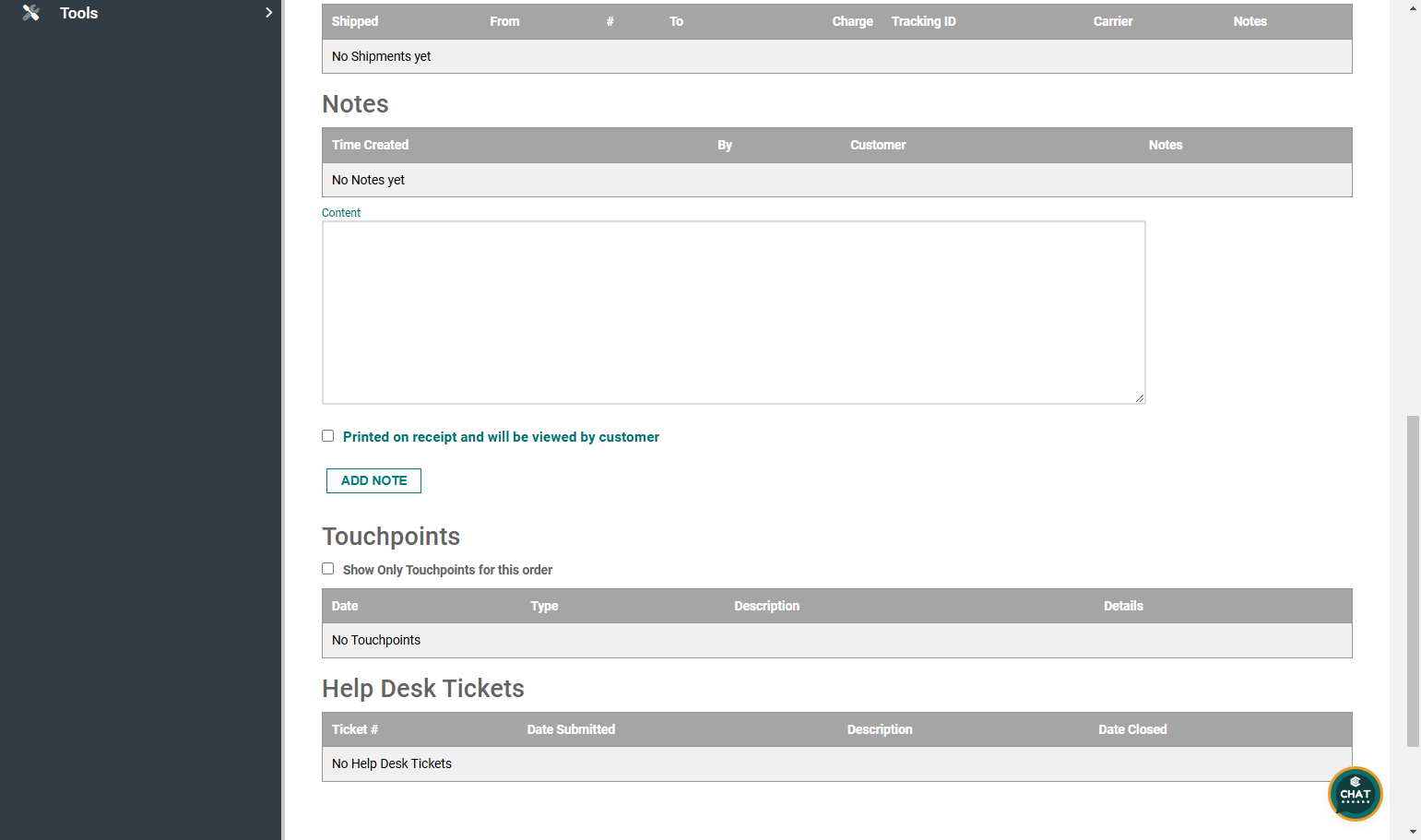Click the 'No Touchpoints' row

coord(837,640)
